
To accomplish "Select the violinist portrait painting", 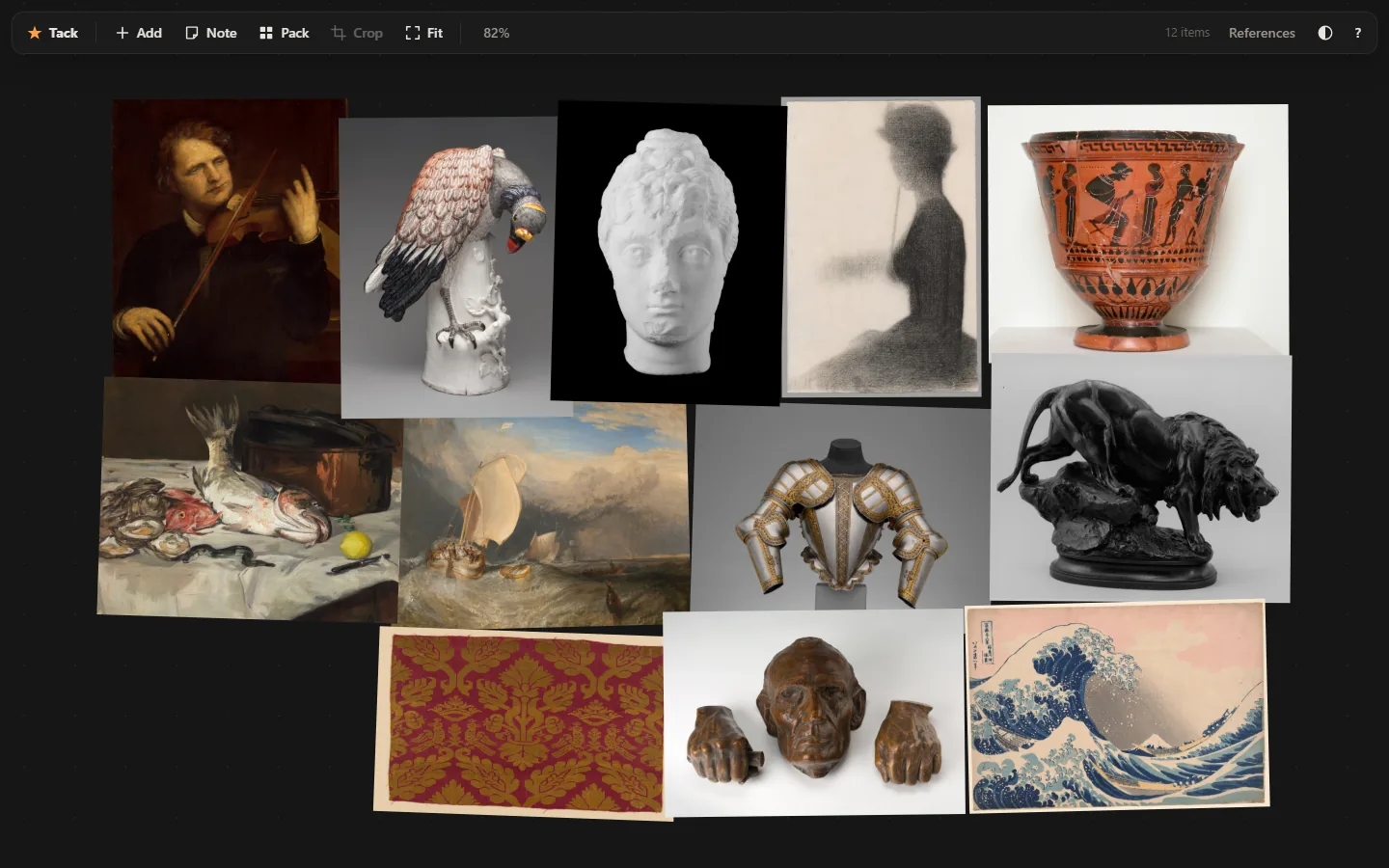I will click(226, 238).
